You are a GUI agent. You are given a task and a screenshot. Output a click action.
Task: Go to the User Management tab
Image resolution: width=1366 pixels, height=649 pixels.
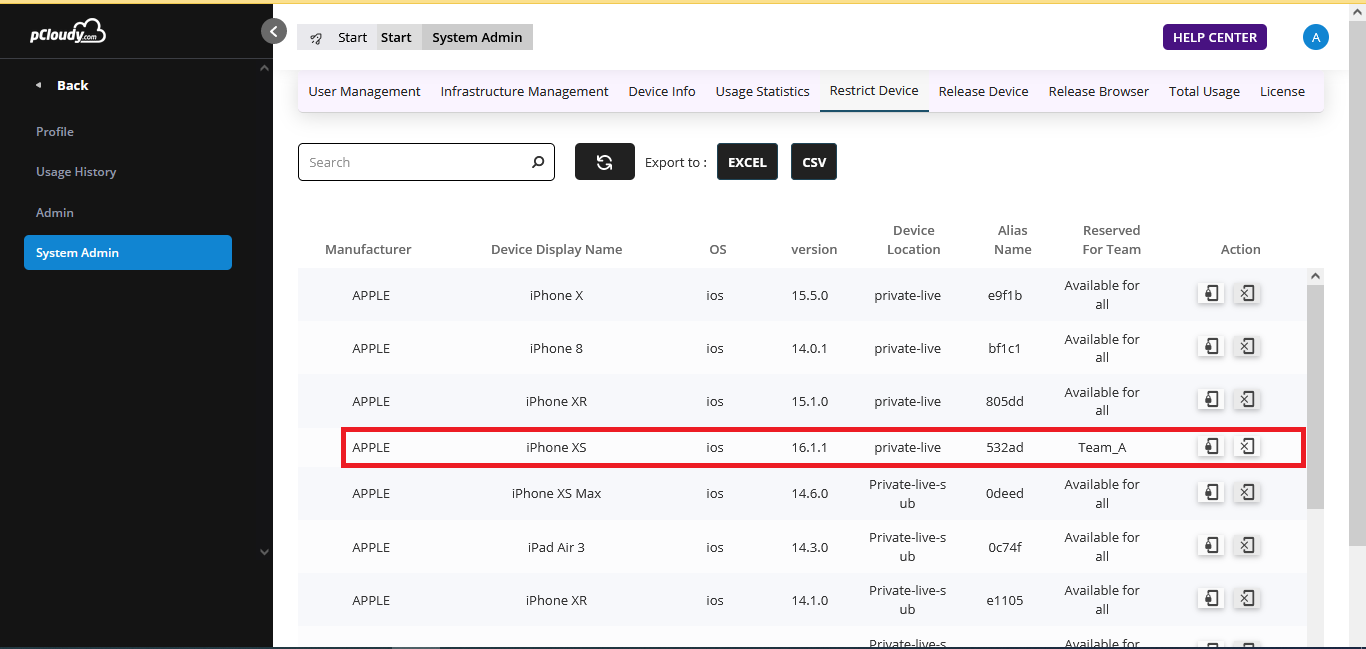pyautogui.click(x=364, y=91)
